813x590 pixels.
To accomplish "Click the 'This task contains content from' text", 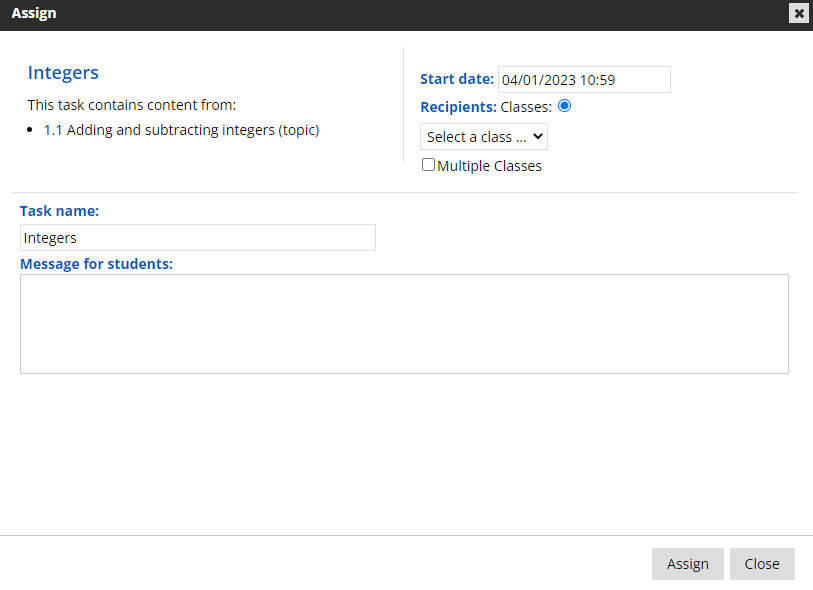I will (131, 104).
